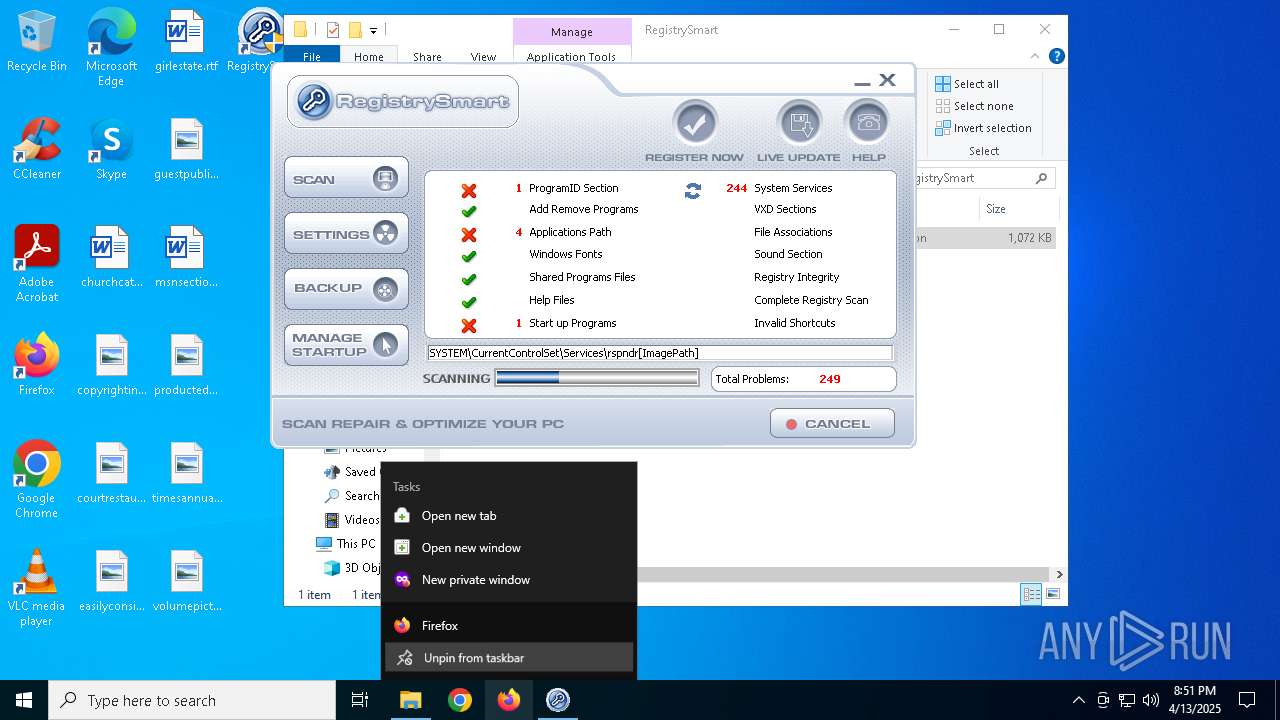Click the Total Problems count 249

click(829, 379)
